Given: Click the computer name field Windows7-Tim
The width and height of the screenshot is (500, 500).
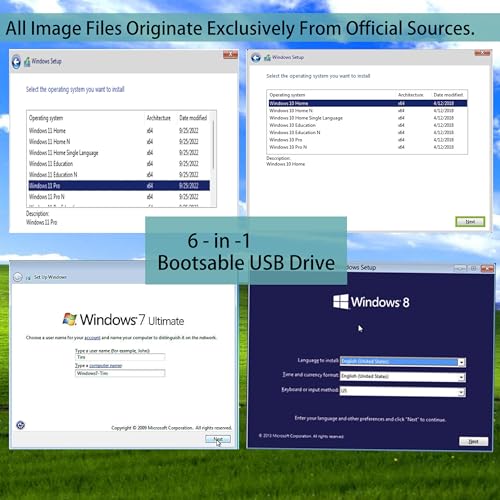Looking at the screenshot, I should (x=120, y=373).
